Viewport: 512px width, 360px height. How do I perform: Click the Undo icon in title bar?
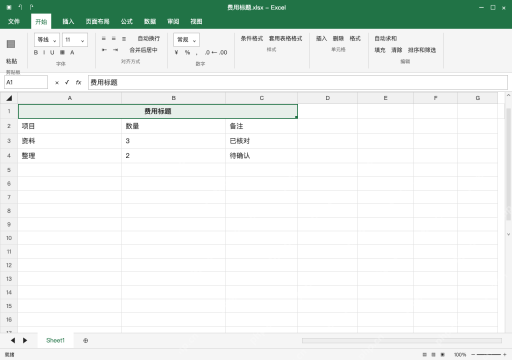pyautogui.click(x=20, y=7)
